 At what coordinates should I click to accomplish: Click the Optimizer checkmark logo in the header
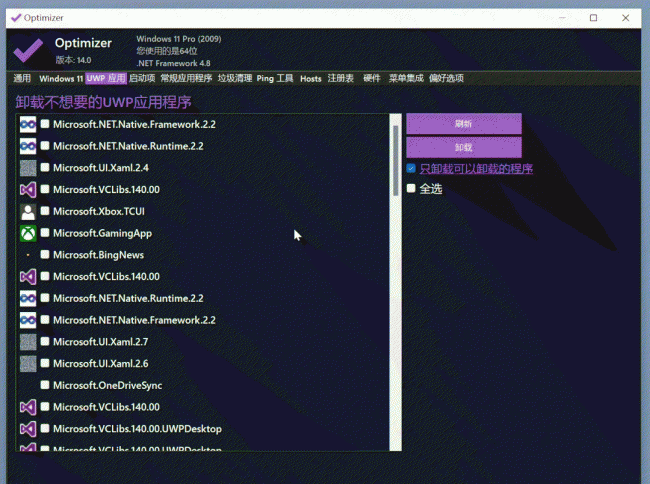click(28, 50)
